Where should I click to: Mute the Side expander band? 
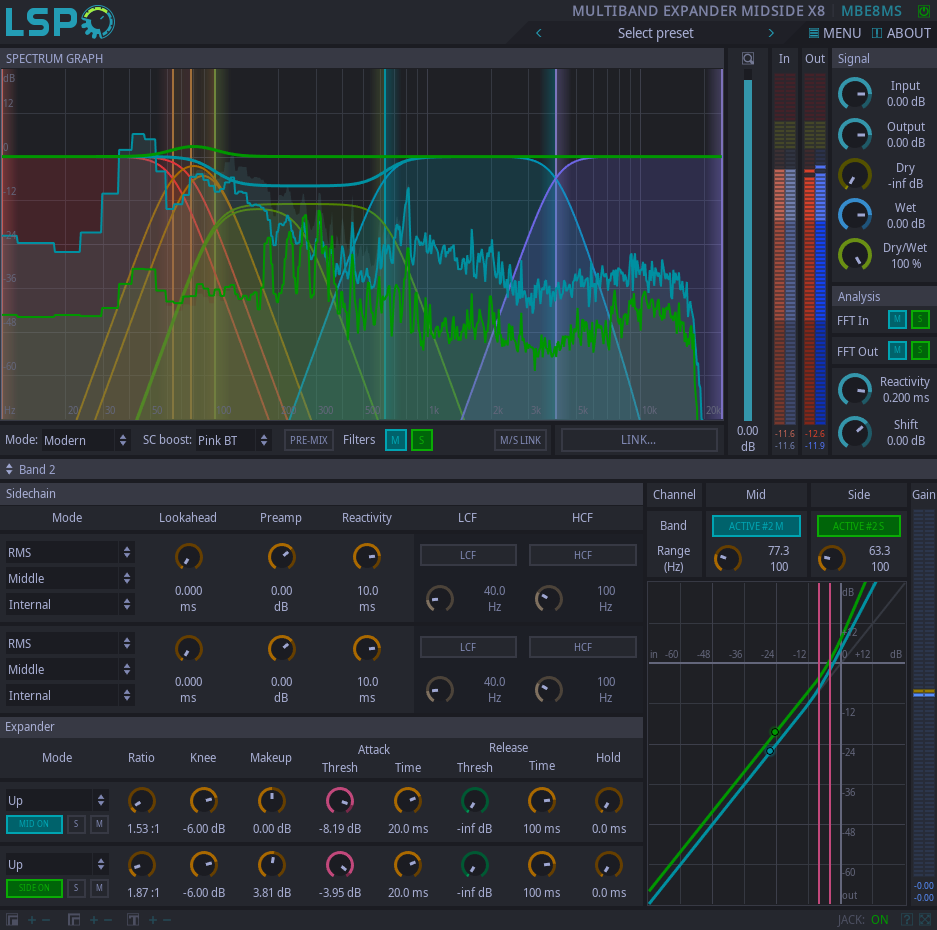coord(99,888)
